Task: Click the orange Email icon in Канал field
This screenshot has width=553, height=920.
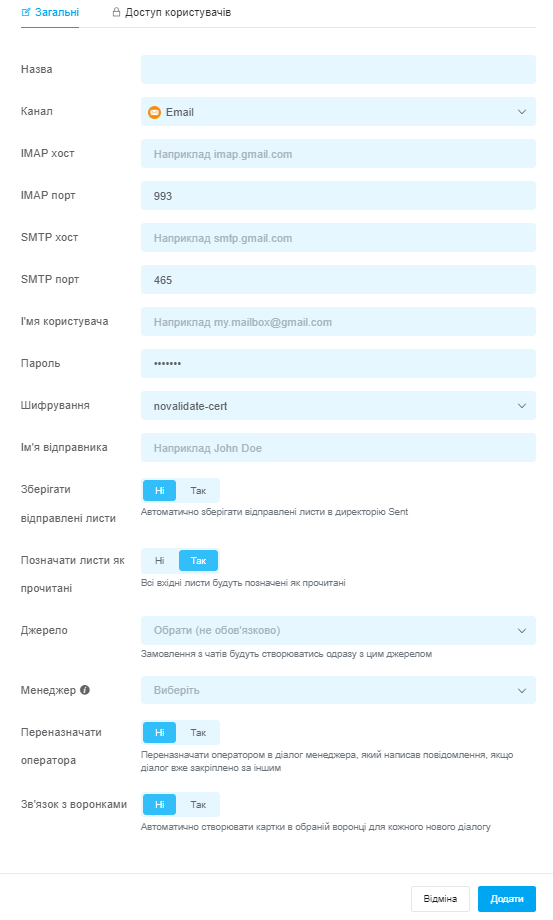Action: click(154, 112)
